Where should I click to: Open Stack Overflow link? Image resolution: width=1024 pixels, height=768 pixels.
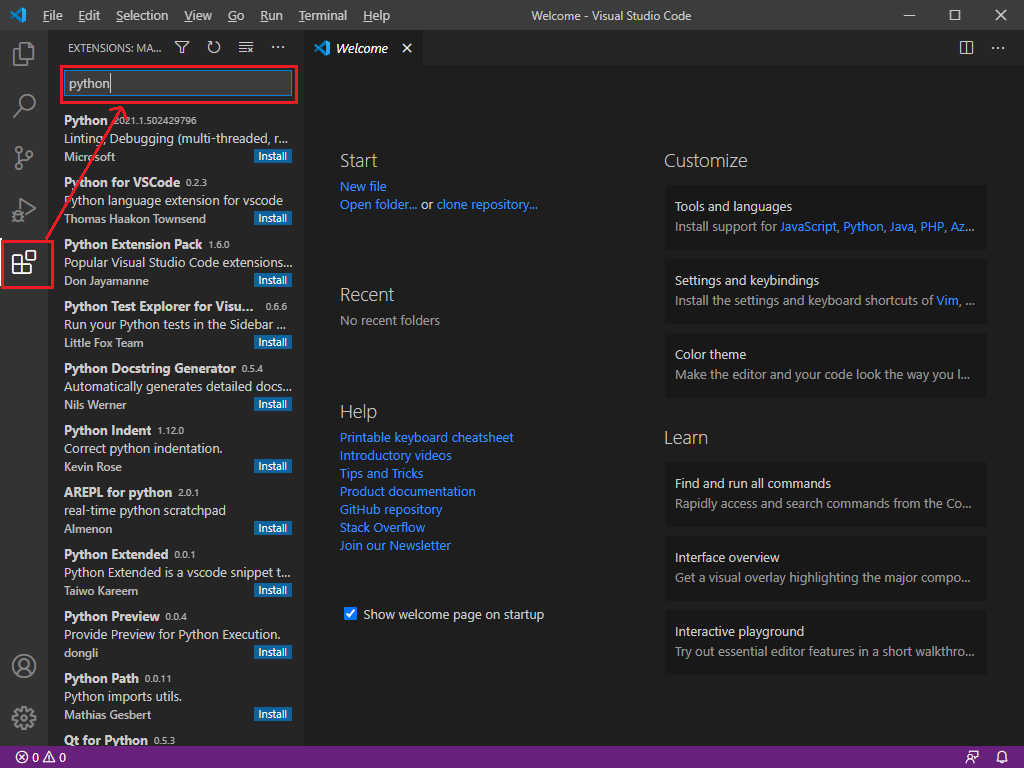382,528
